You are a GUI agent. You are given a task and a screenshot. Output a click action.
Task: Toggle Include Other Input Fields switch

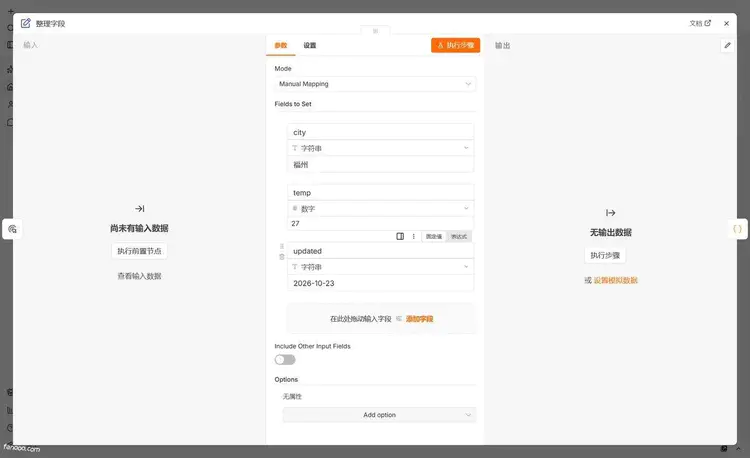[285, 360]
